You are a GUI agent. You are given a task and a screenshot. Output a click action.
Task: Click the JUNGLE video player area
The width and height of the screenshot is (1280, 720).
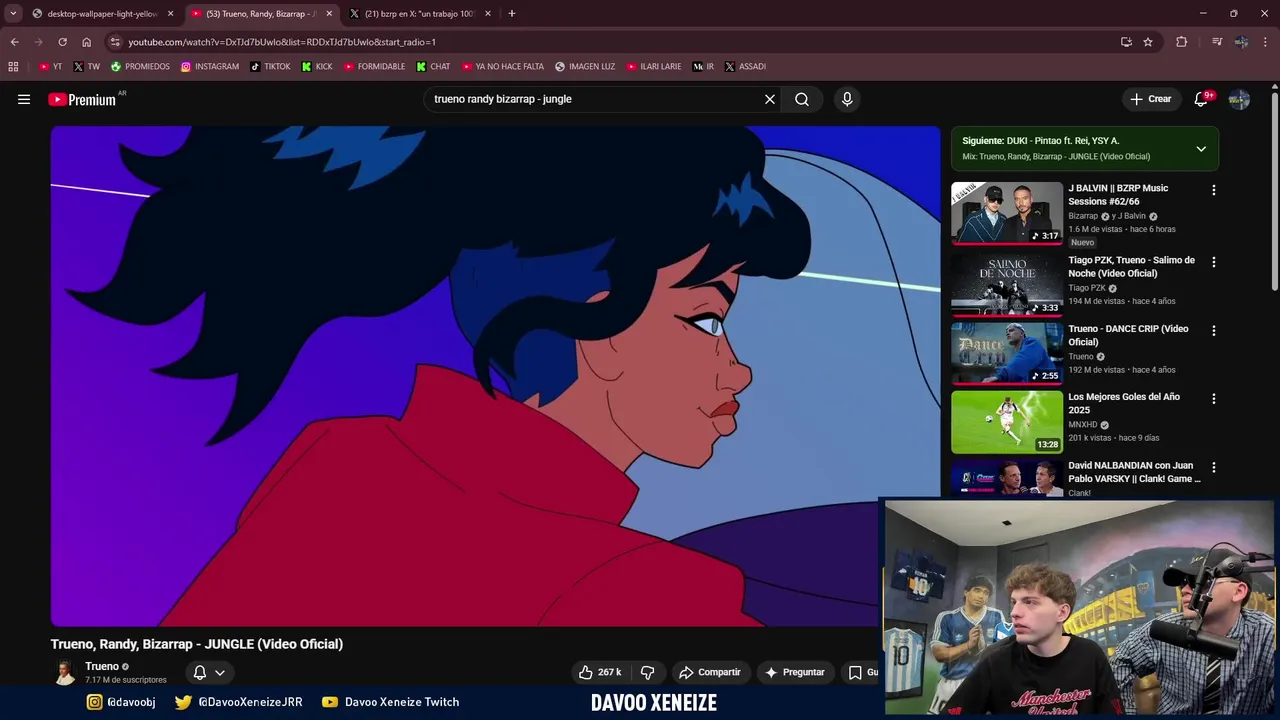coord(495,376)
